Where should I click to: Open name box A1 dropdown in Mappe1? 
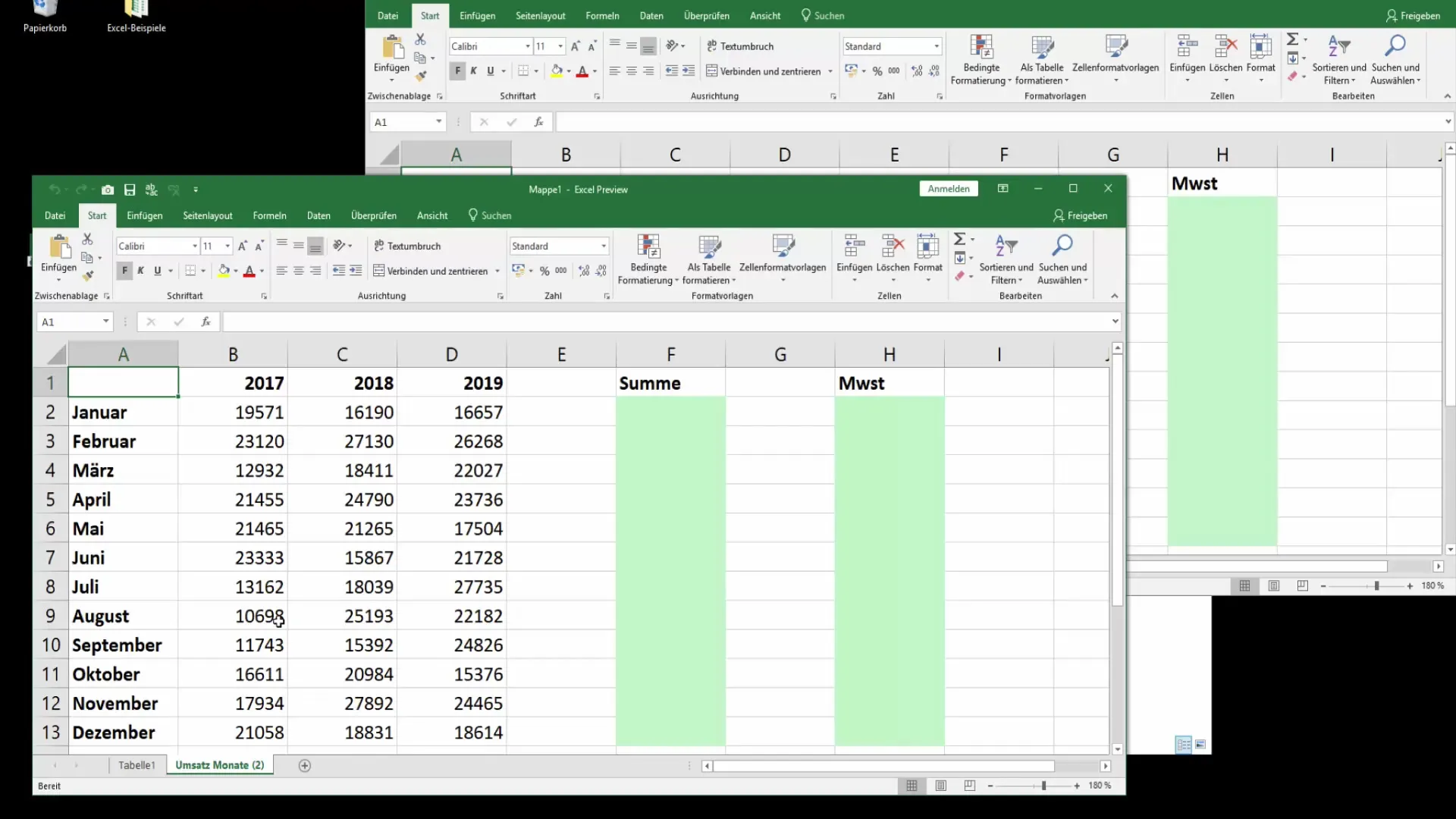click(105, 322)
